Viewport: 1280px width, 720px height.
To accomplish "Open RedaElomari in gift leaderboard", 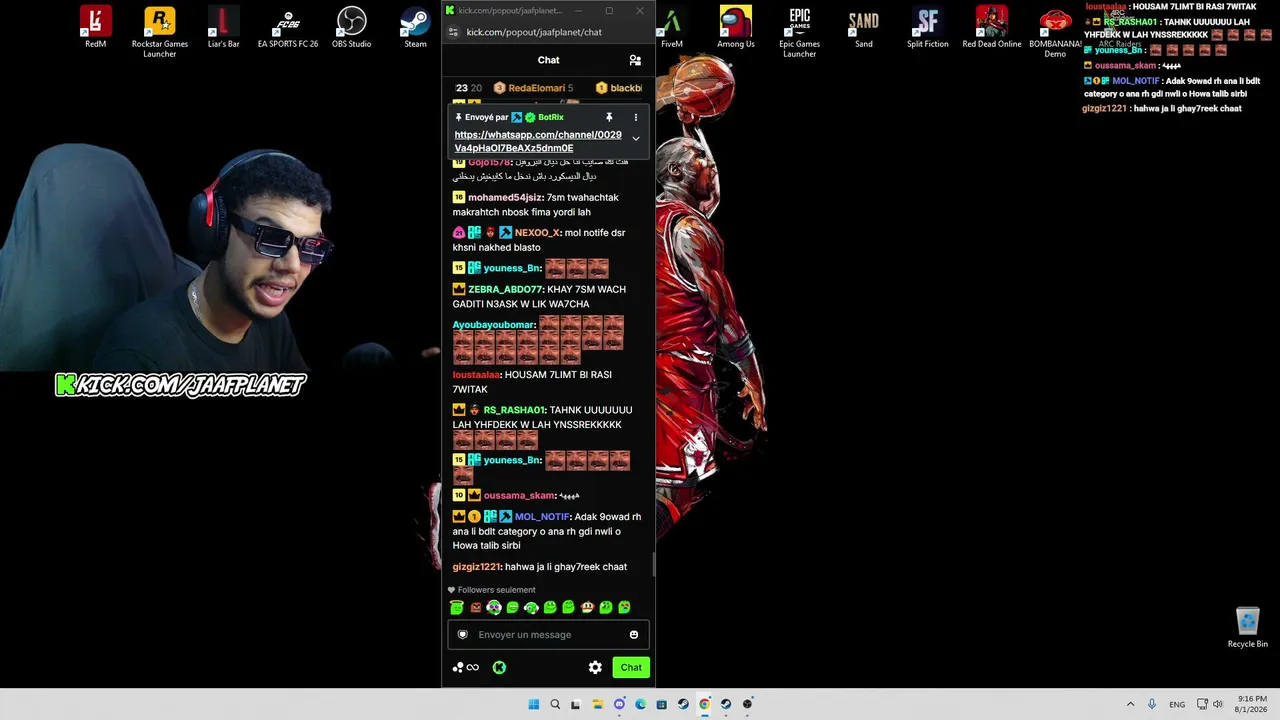I will pos(537,88).
